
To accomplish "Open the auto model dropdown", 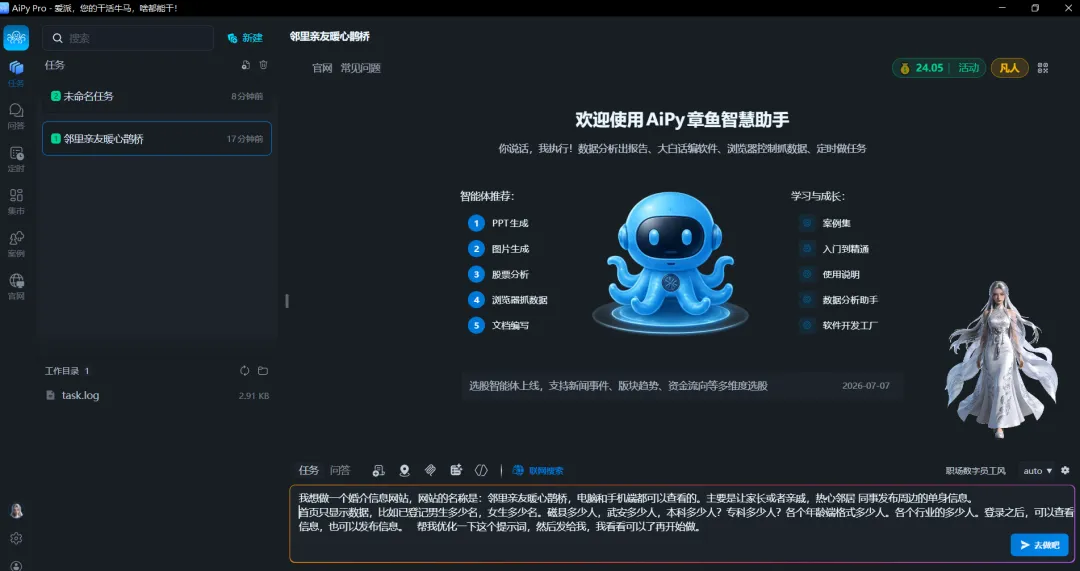I will pyautogui.click(x=1037, y=471).
